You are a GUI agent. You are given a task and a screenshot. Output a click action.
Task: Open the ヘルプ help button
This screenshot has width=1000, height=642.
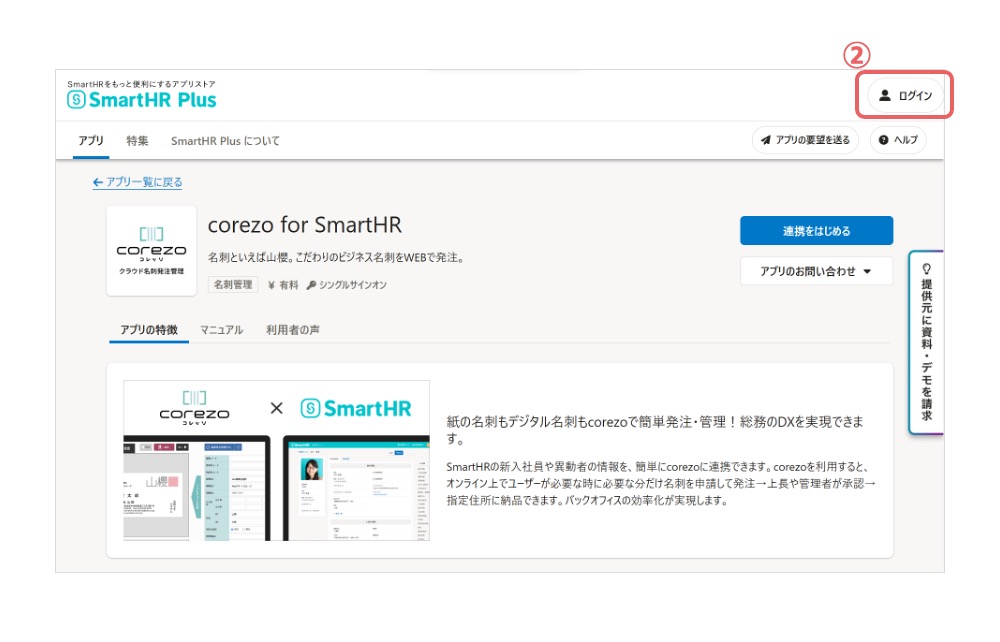tap(898, 140)
